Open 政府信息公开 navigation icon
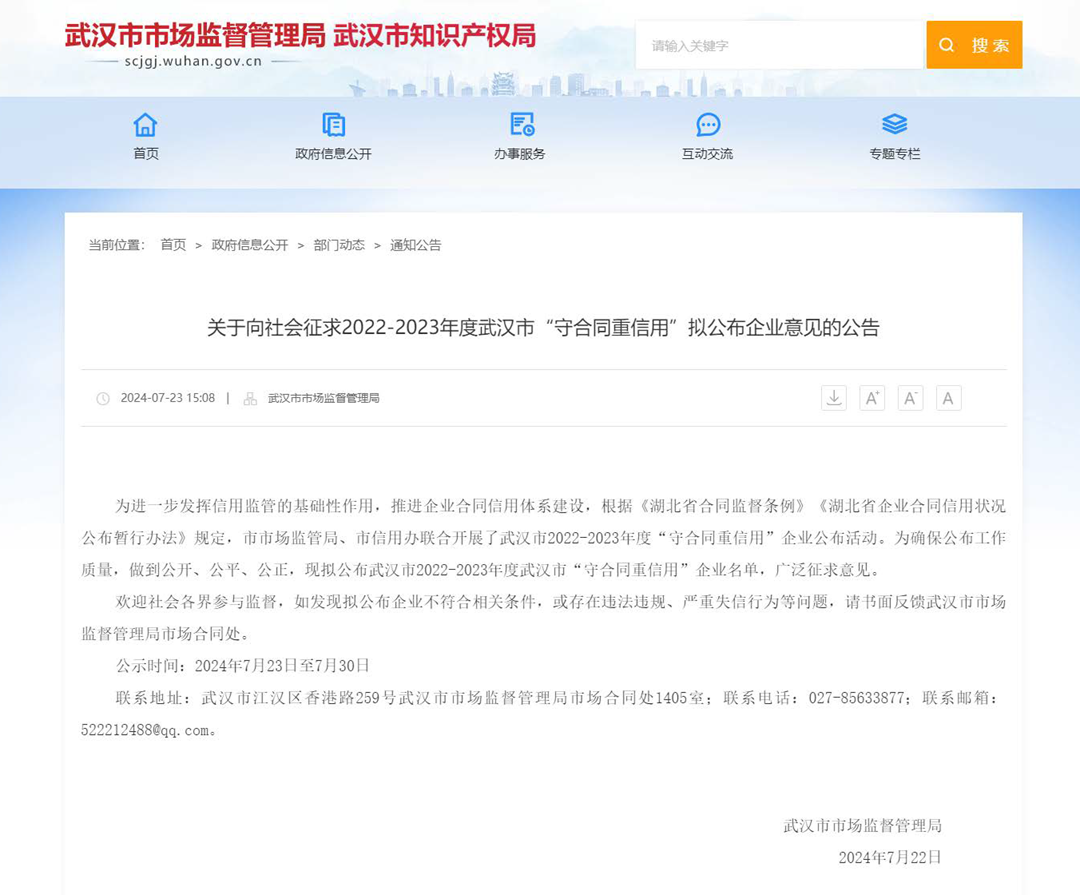This screenshot has width=1080, height=895. point(333,125)
